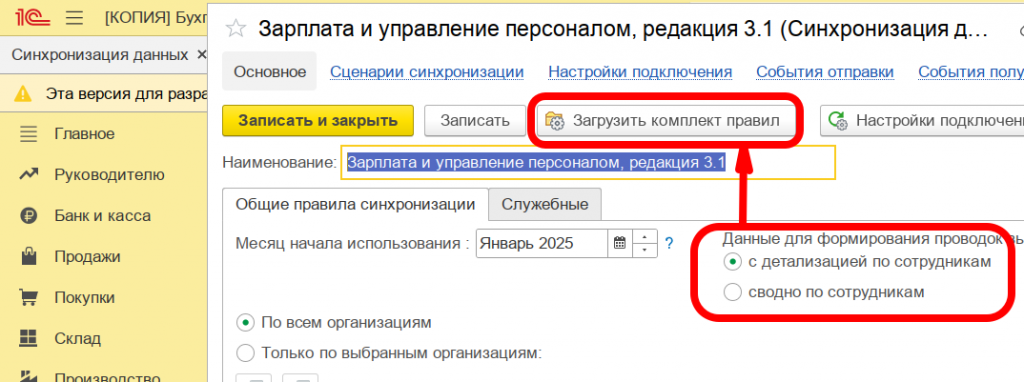Screen dimensions: 1024x382
Task: Open Покупки section in sidebar
Action: click(x=85, y=298)
